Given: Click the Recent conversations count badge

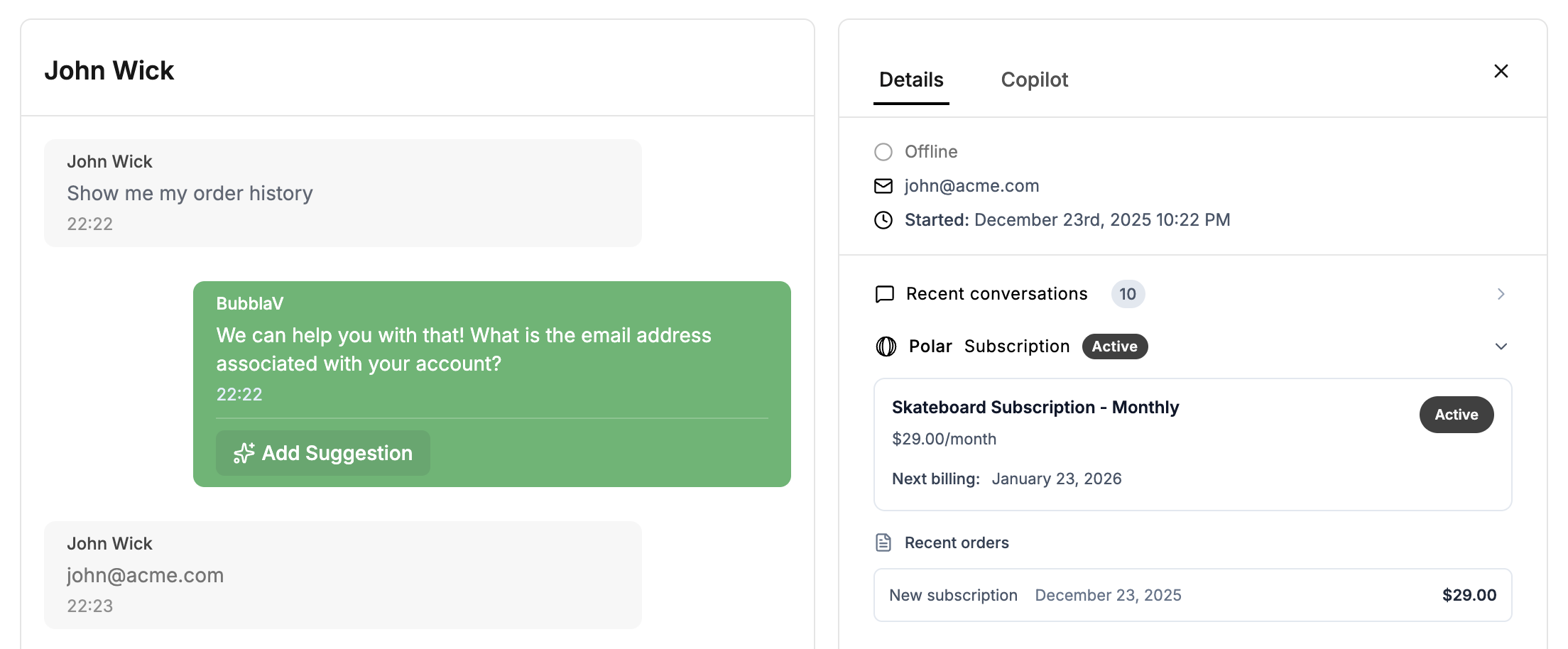Looking at the screenshot, I should point(1128,294).
